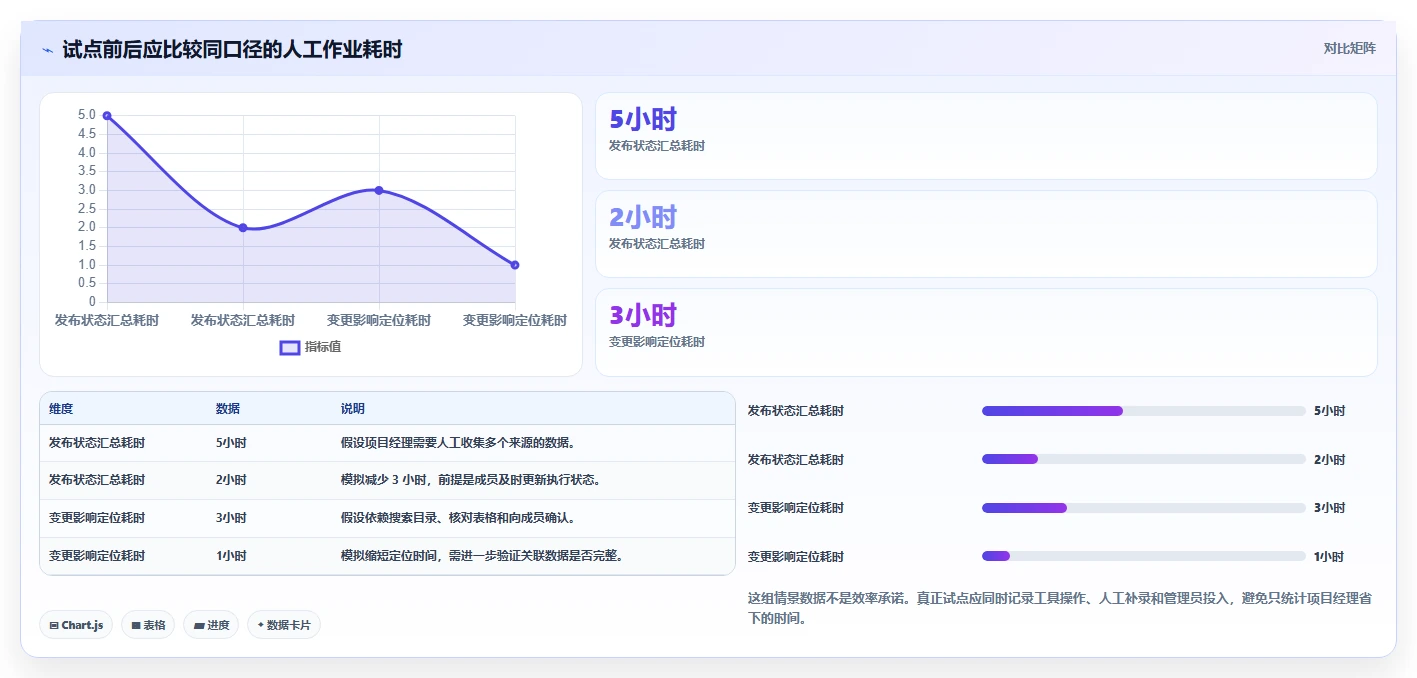Click the progress bar labeled 2小时

tap(1144, 459)
